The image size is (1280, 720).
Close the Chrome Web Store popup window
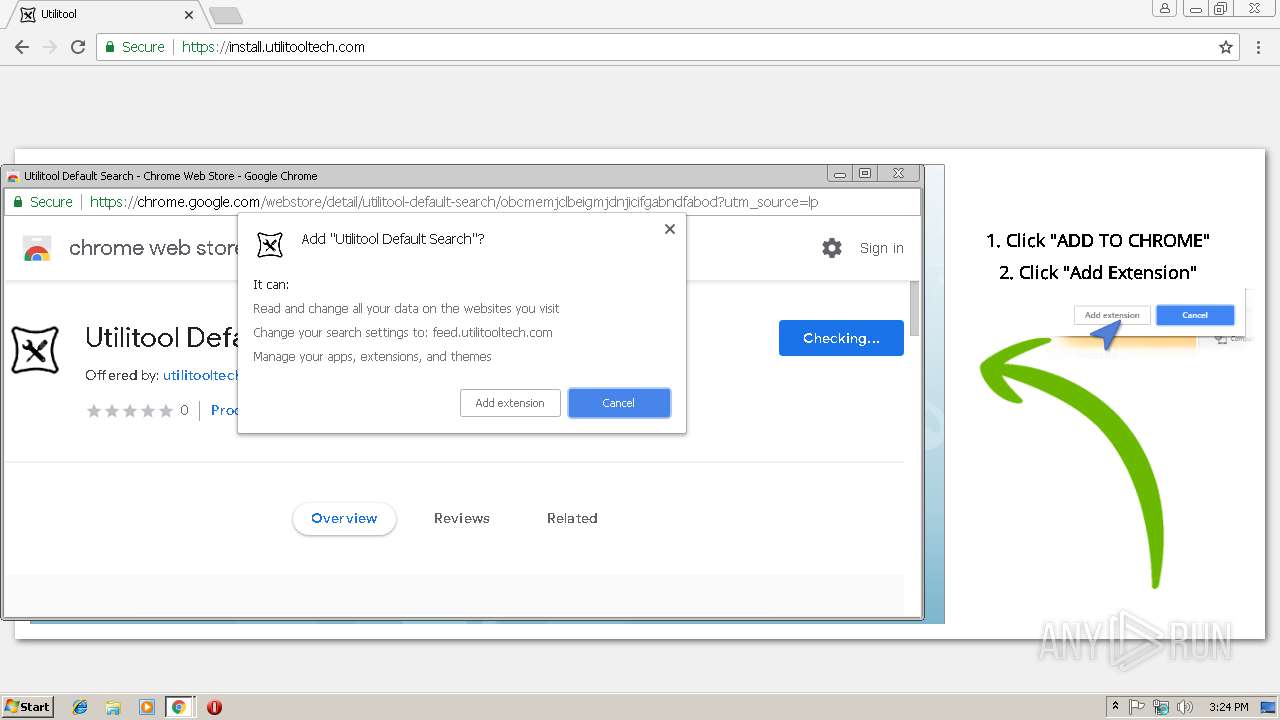(898, 174)
